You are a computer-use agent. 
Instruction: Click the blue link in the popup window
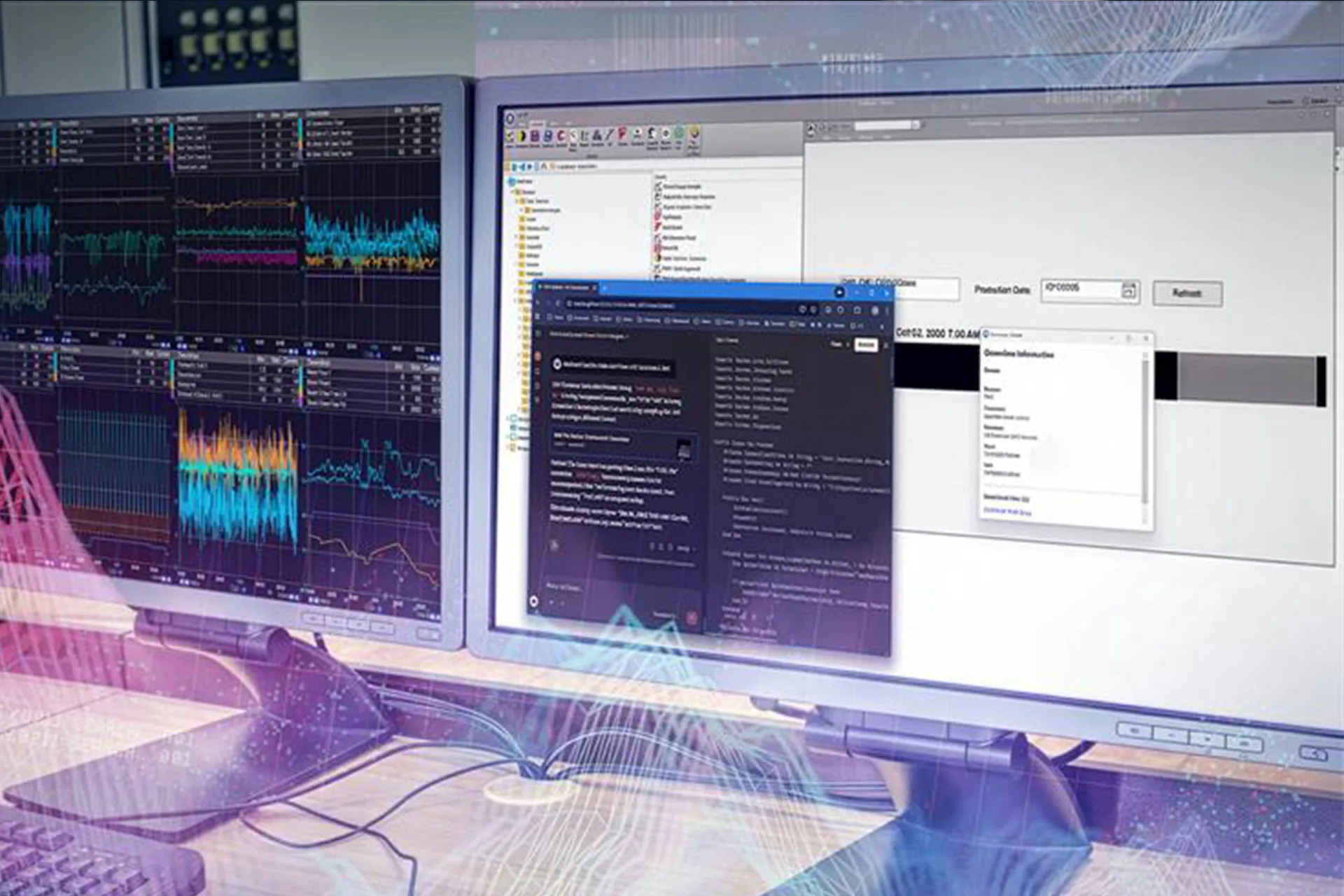point(1007,512)
